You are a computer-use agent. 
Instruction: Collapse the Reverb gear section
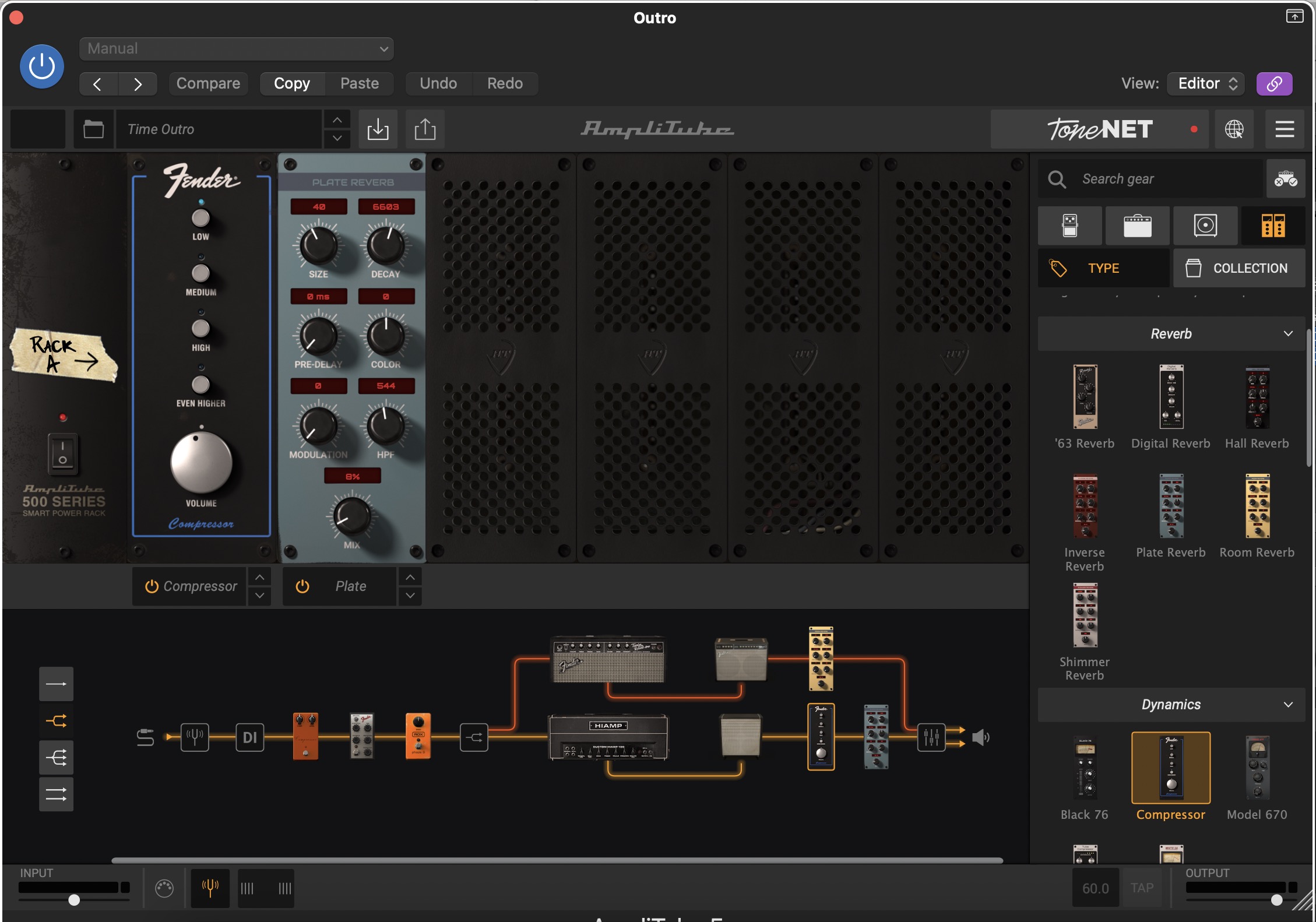1171,334
